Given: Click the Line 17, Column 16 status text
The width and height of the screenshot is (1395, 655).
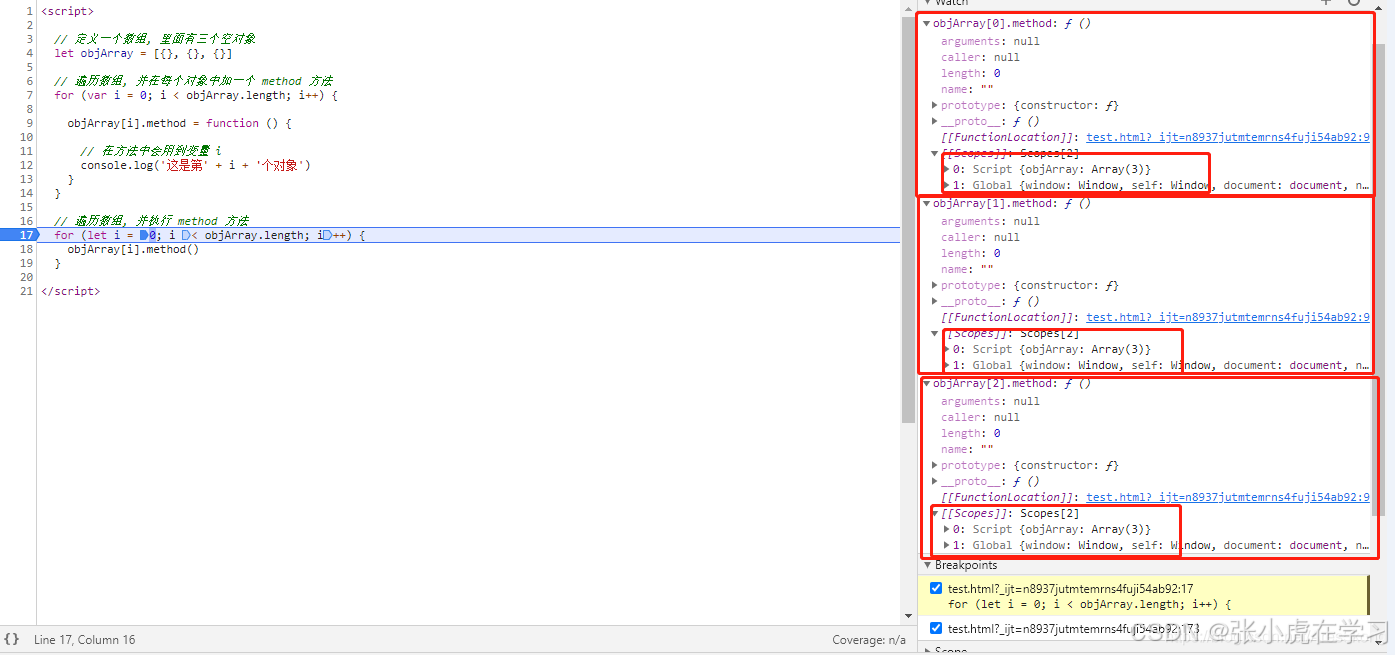Looking at the screenshot, I should point(84,640).
